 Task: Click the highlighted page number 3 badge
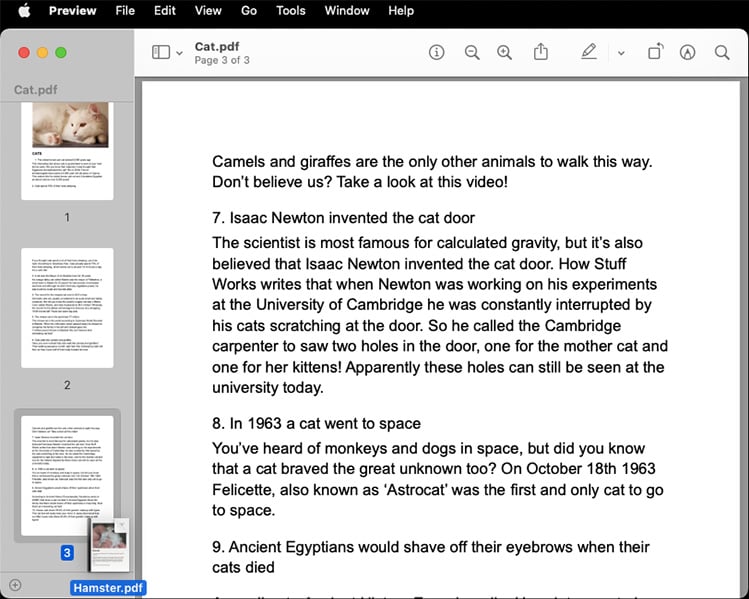(67, 553)
